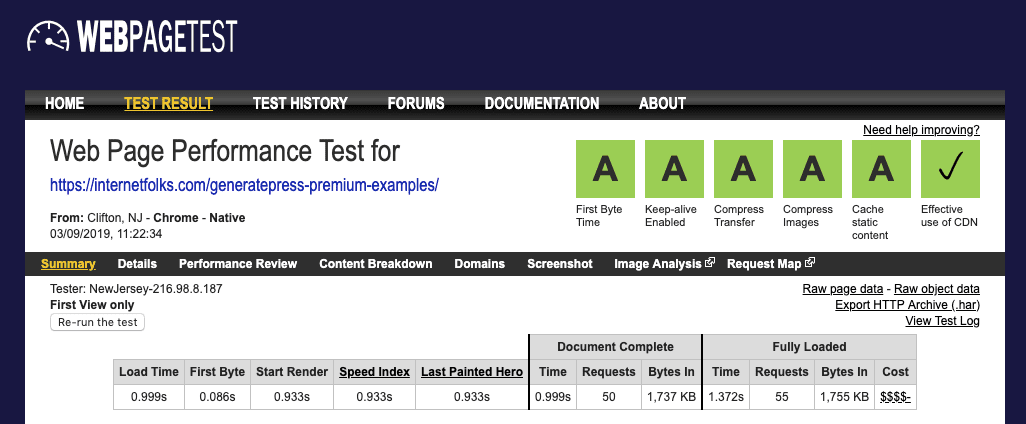Click external link icon beside Image Analysis

pos(710,264)
